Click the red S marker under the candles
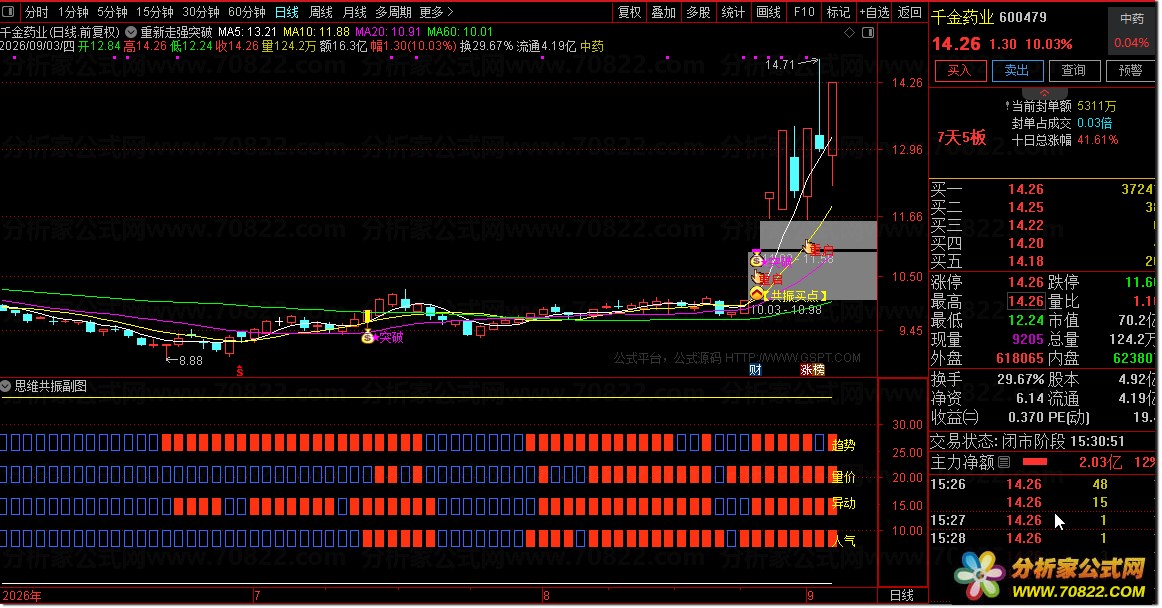 coord(239,370)
